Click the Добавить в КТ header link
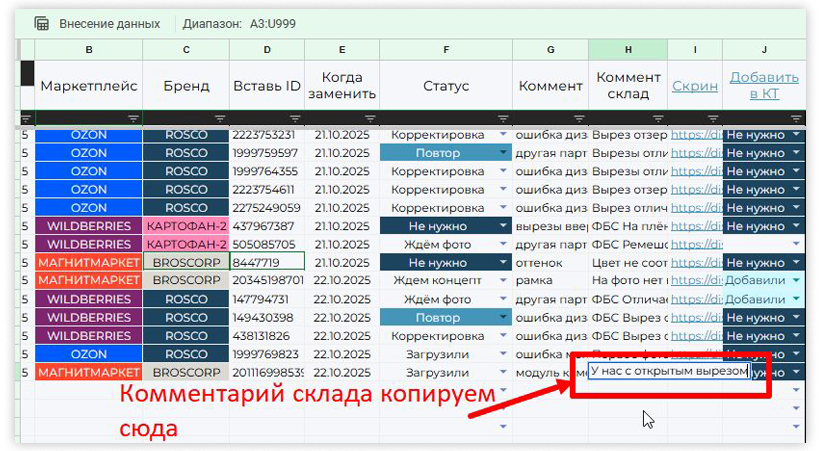 click(x=764, y=86)
